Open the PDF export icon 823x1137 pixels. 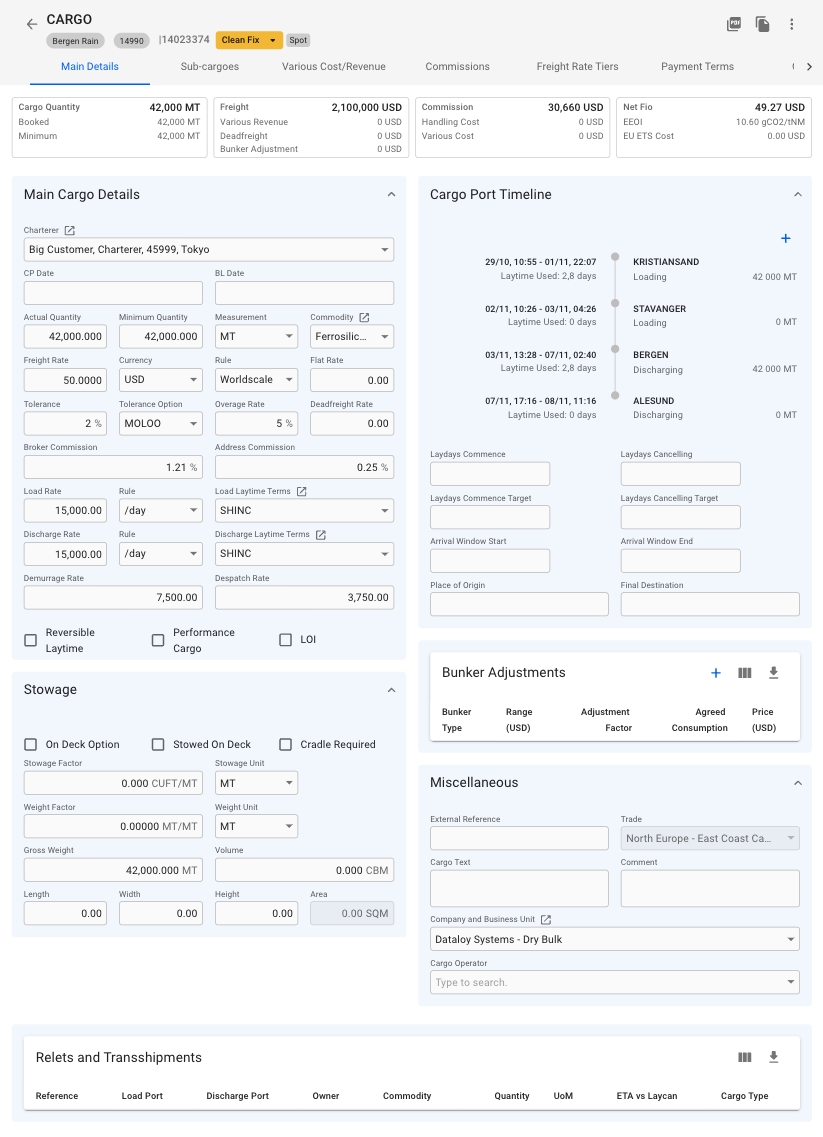(734, 24)
